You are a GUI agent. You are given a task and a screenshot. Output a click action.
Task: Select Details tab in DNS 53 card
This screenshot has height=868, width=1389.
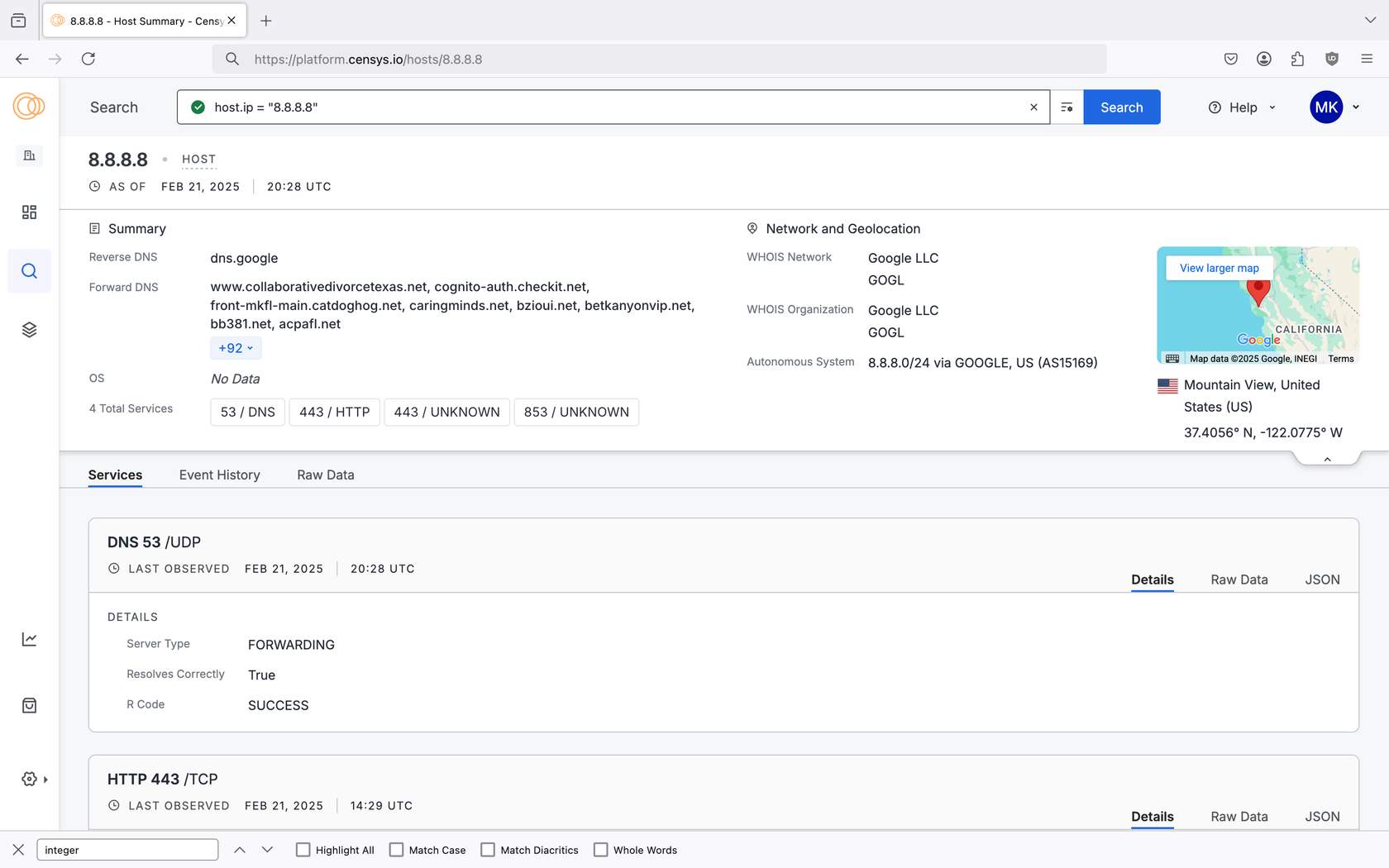point(1153,579)
